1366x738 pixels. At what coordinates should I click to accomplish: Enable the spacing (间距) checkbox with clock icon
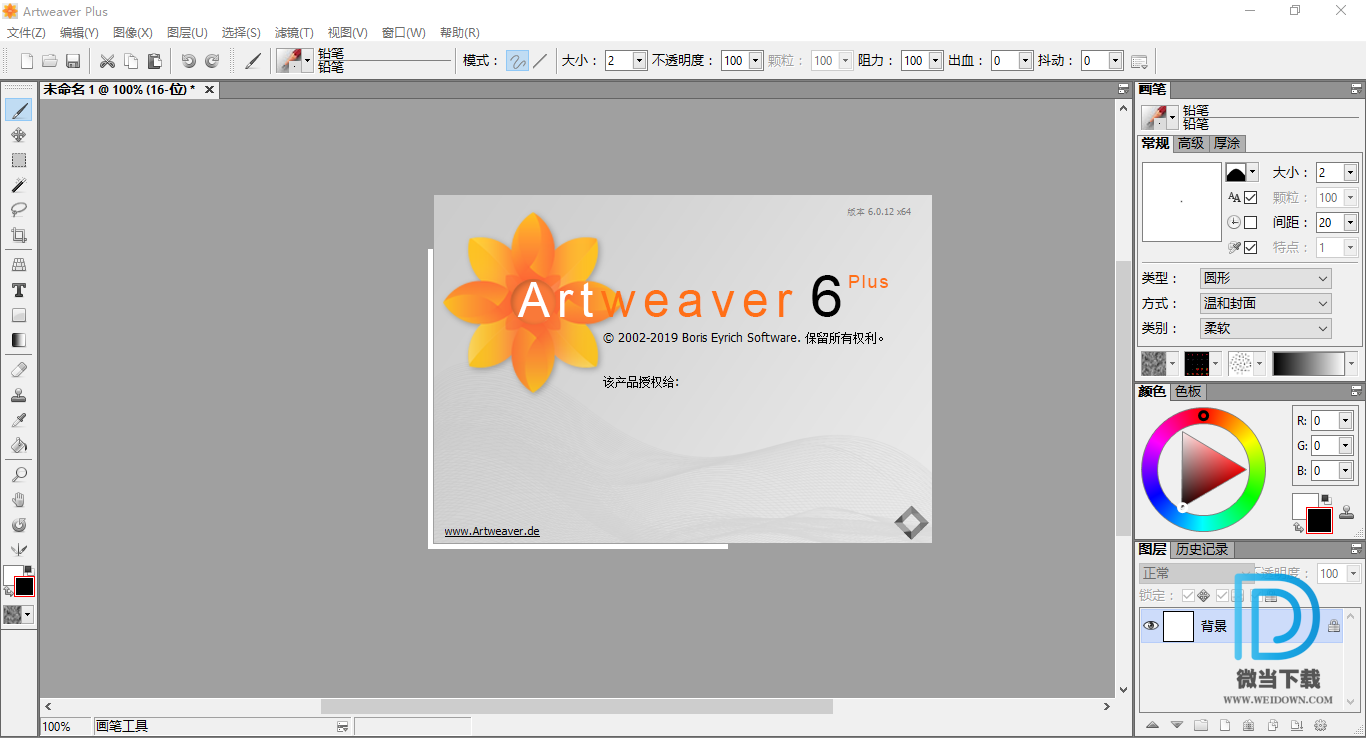pyautogui.click(x=1250, y=223)
